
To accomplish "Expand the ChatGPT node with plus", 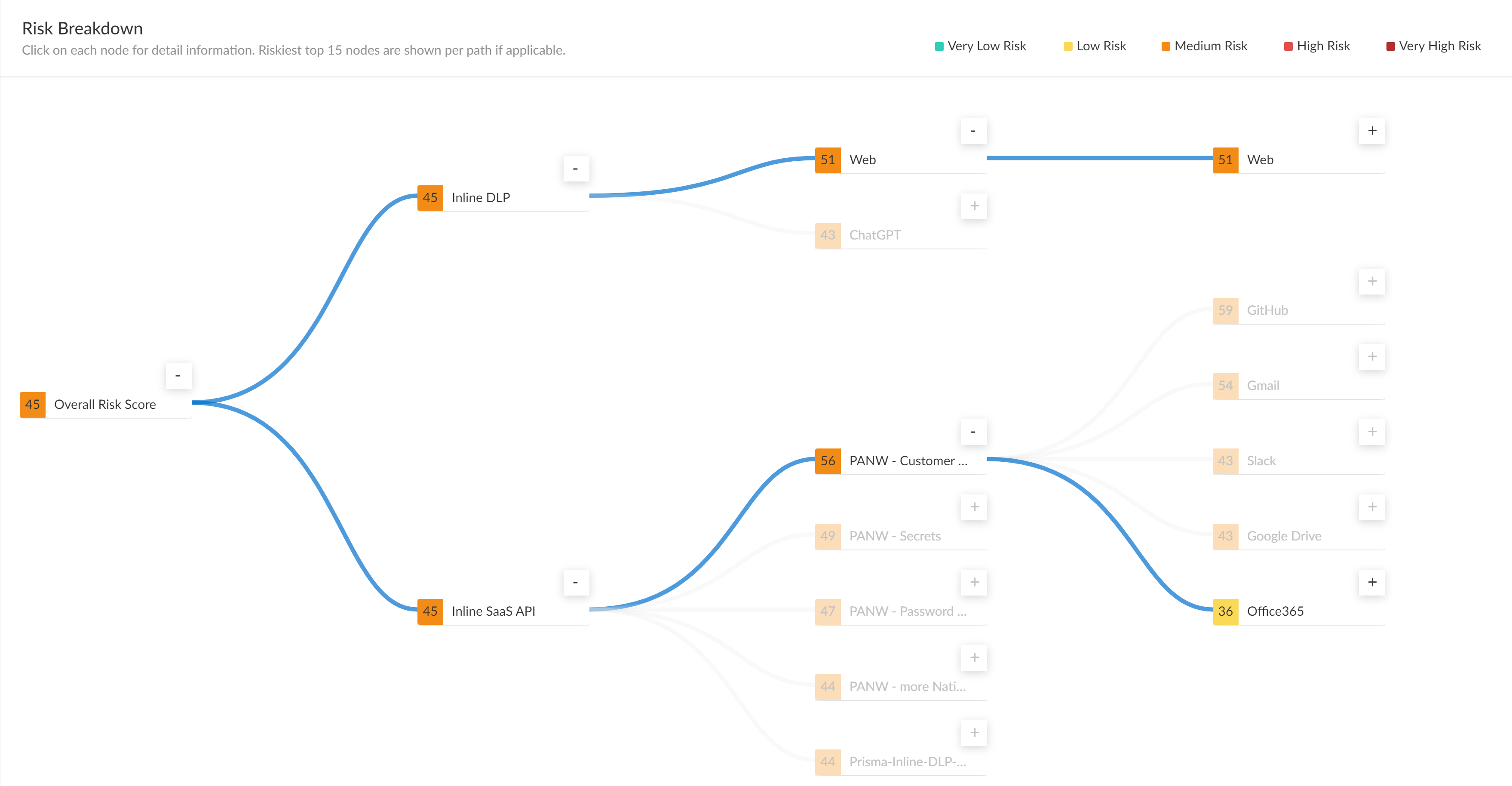I will pyautogui.click(x=974, y=206).
